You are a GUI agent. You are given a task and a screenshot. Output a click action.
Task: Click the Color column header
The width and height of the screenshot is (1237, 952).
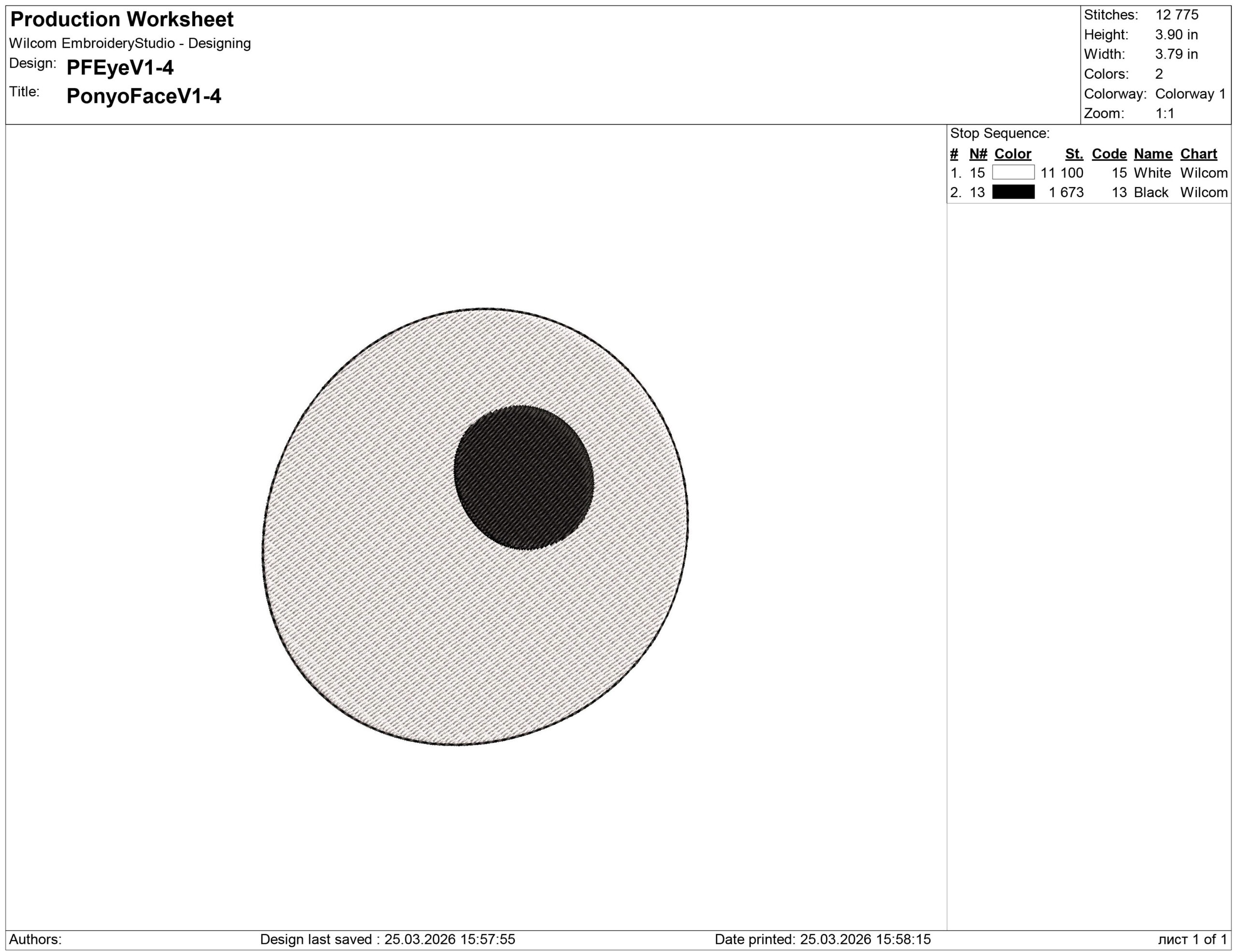click(x=1012, y=154)
